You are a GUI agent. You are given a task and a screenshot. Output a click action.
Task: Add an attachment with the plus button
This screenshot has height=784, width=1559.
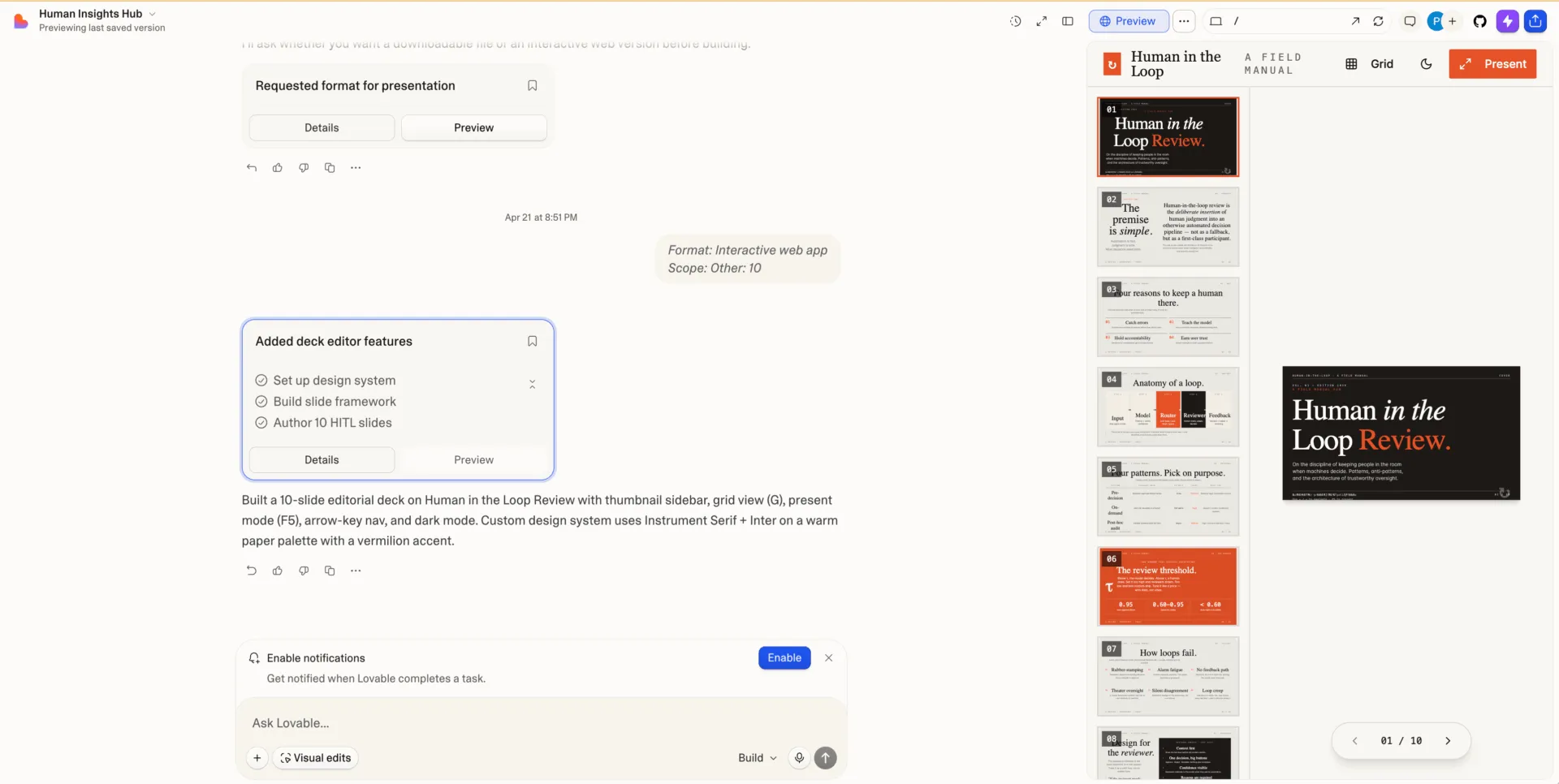click(x=257, y=758)
